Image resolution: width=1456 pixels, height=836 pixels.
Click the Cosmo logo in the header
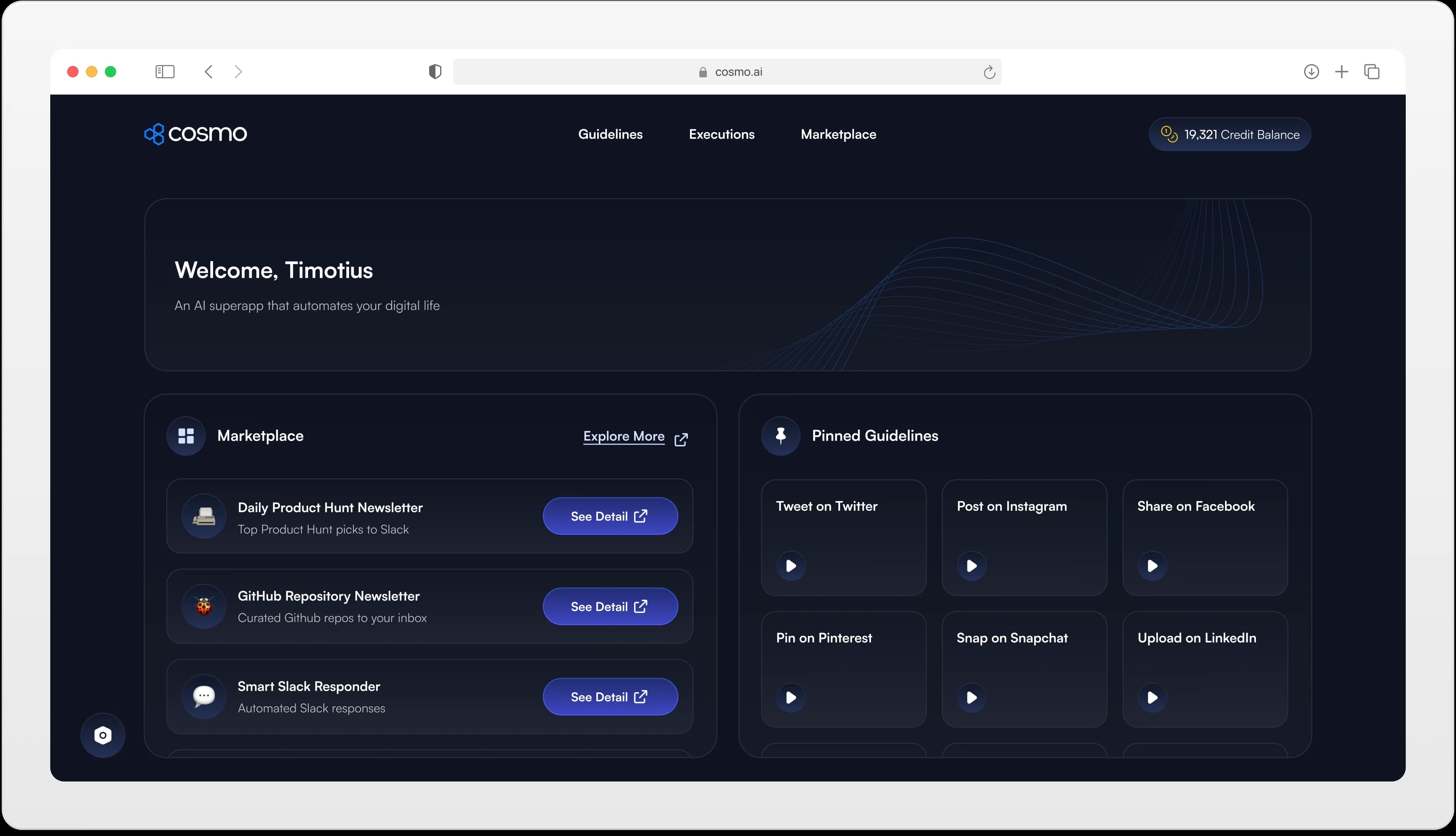click(195, 134)
